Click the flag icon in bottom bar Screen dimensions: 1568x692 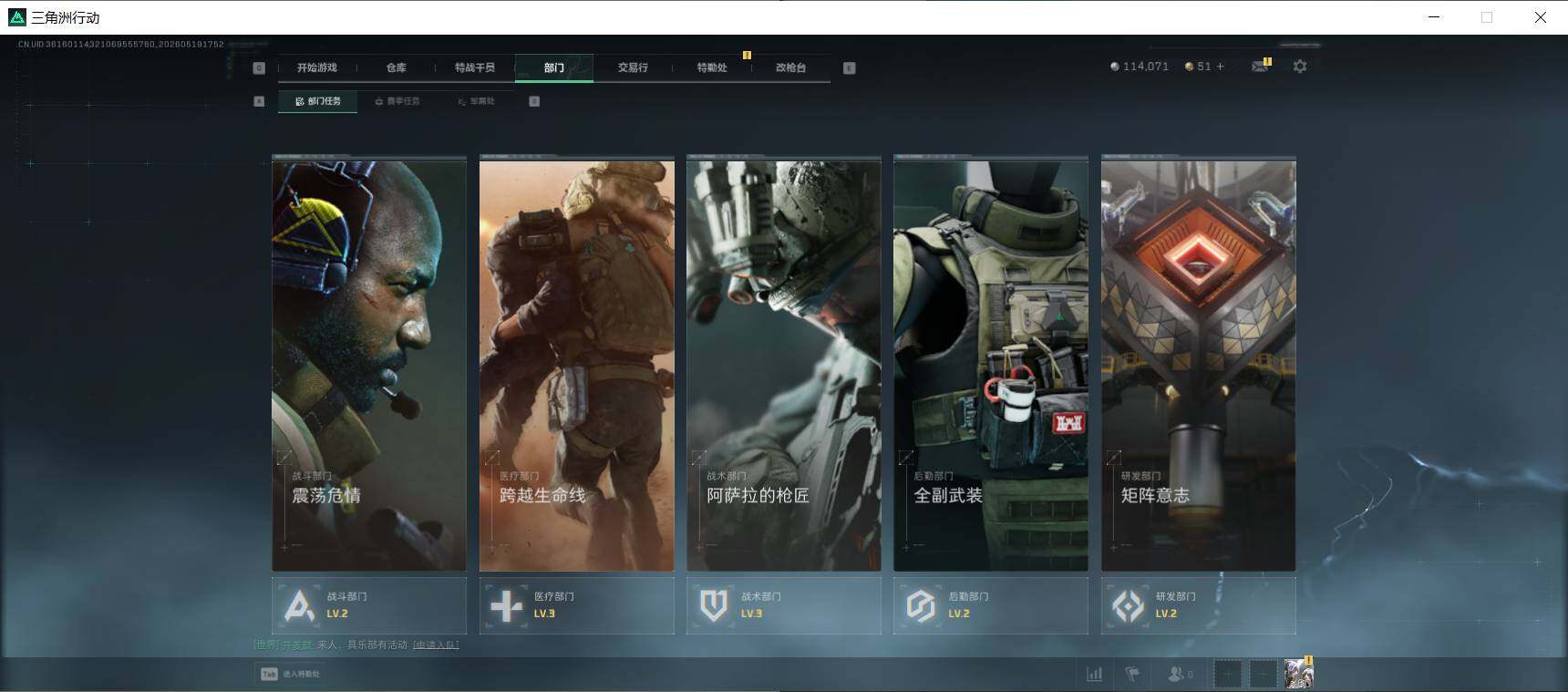click(1132, 674)
